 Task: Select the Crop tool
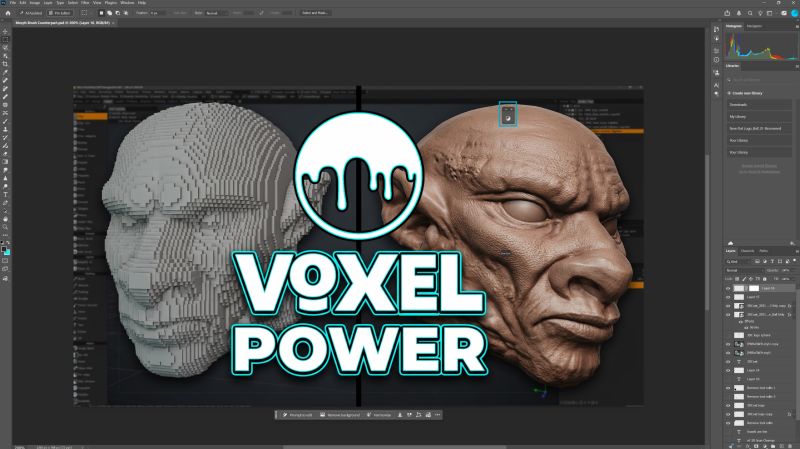[x=6, y=64]
